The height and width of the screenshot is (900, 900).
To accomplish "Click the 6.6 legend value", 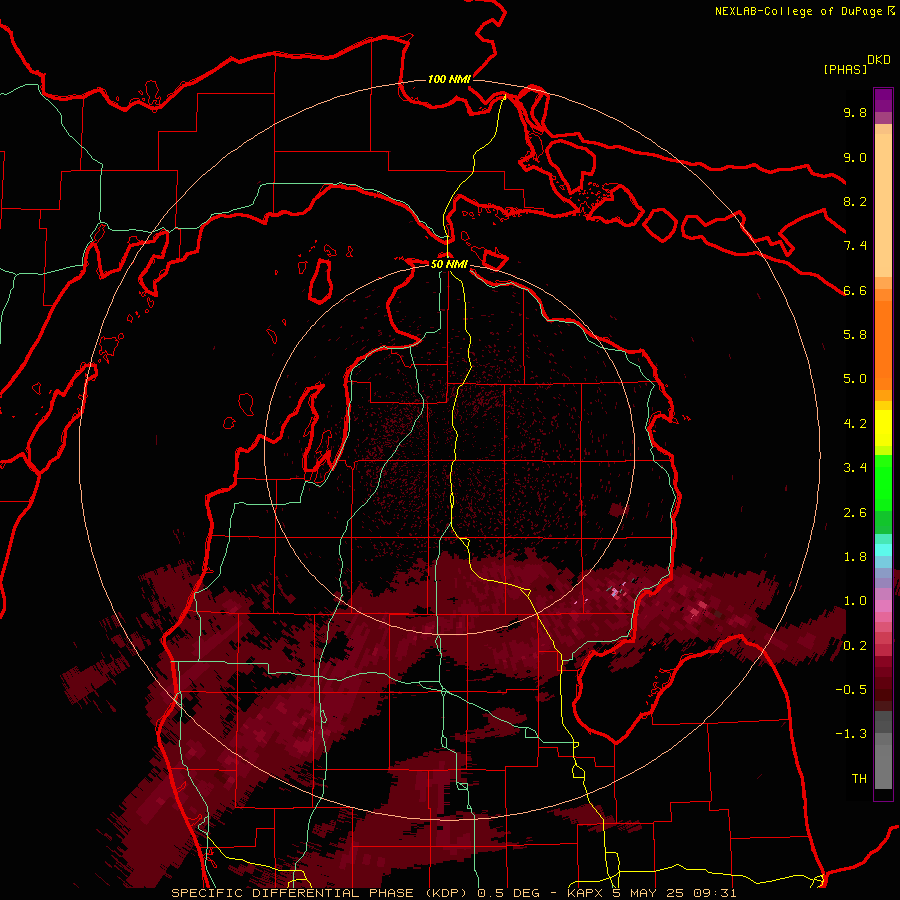I will tap(855, 290).
